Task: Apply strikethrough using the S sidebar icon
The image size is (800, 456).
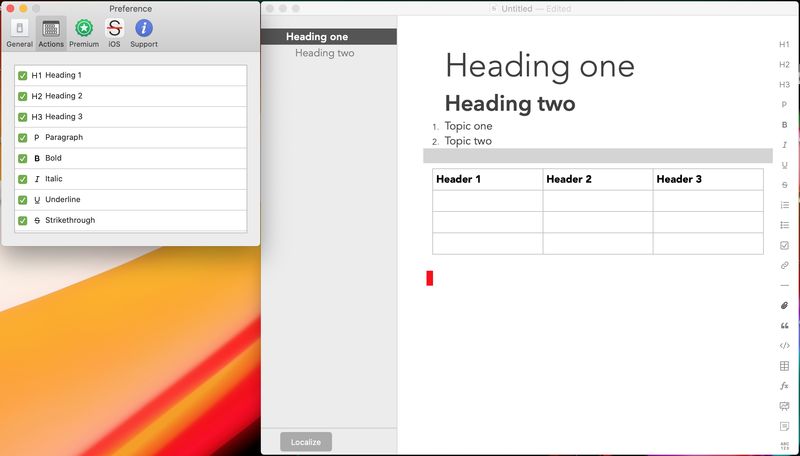Action: (784, 185)
